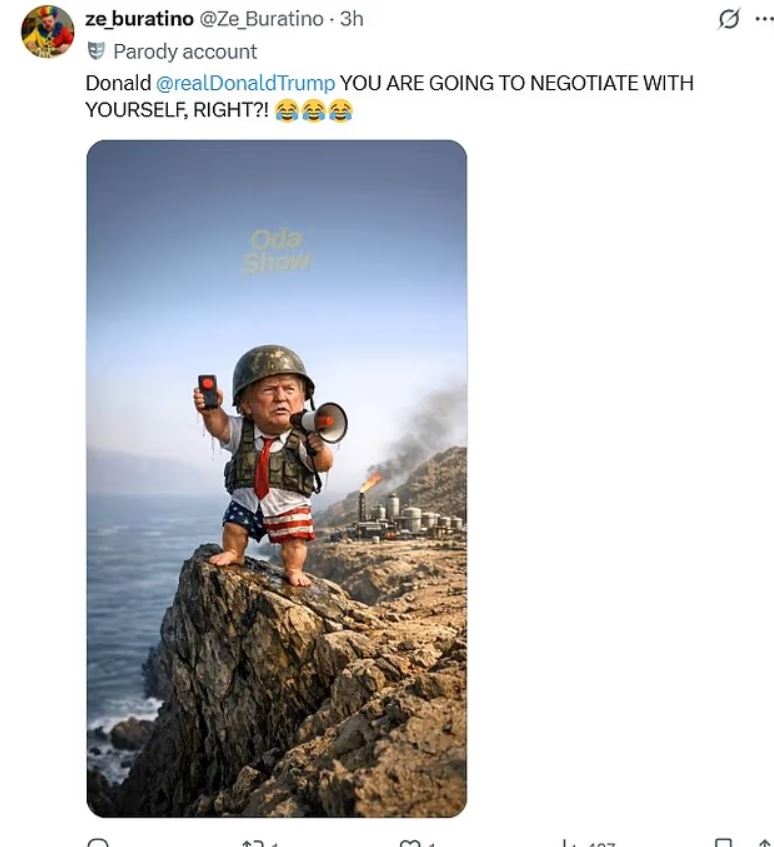Click the Grok explain-post icon
This screenshot has width=774, height=847.
pos(730,19)
